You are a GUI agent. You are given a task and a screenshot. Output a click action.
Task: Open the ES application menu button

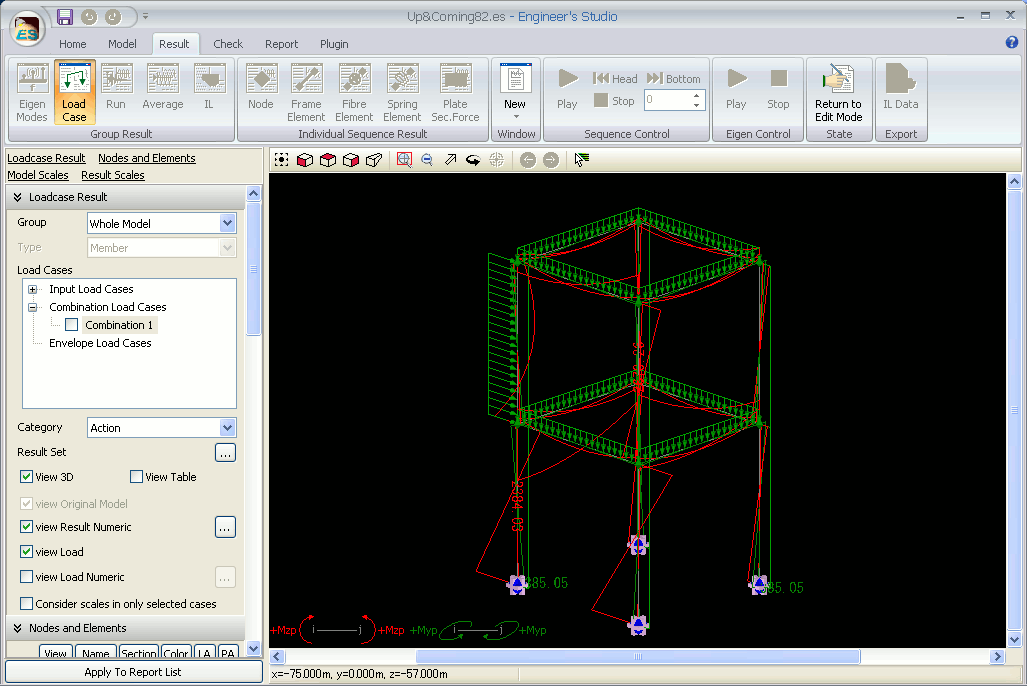pyautogui.click(x=27, y=29)
